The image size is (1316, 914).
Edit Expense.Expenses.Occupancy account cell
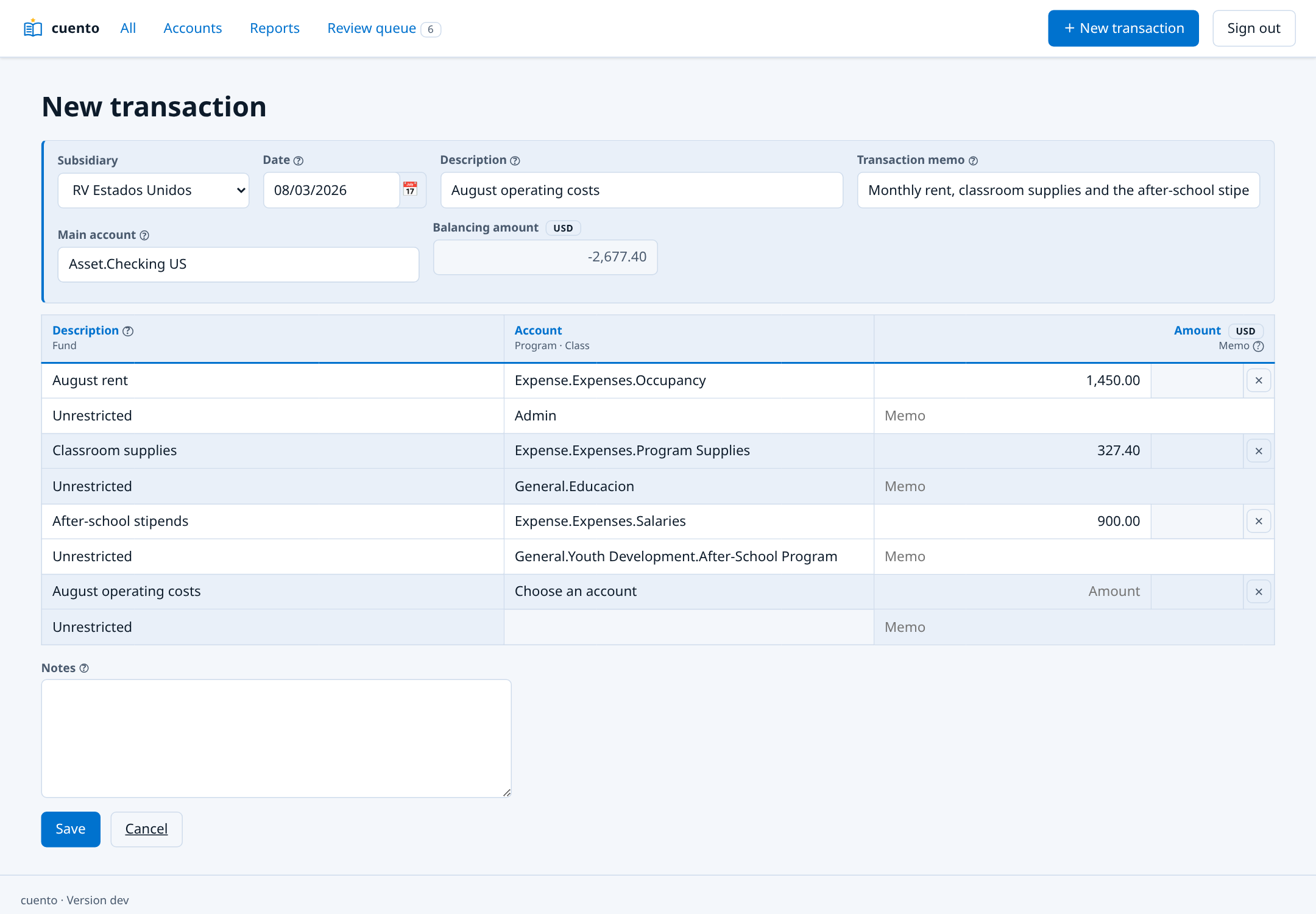click(x=689, y=381)
